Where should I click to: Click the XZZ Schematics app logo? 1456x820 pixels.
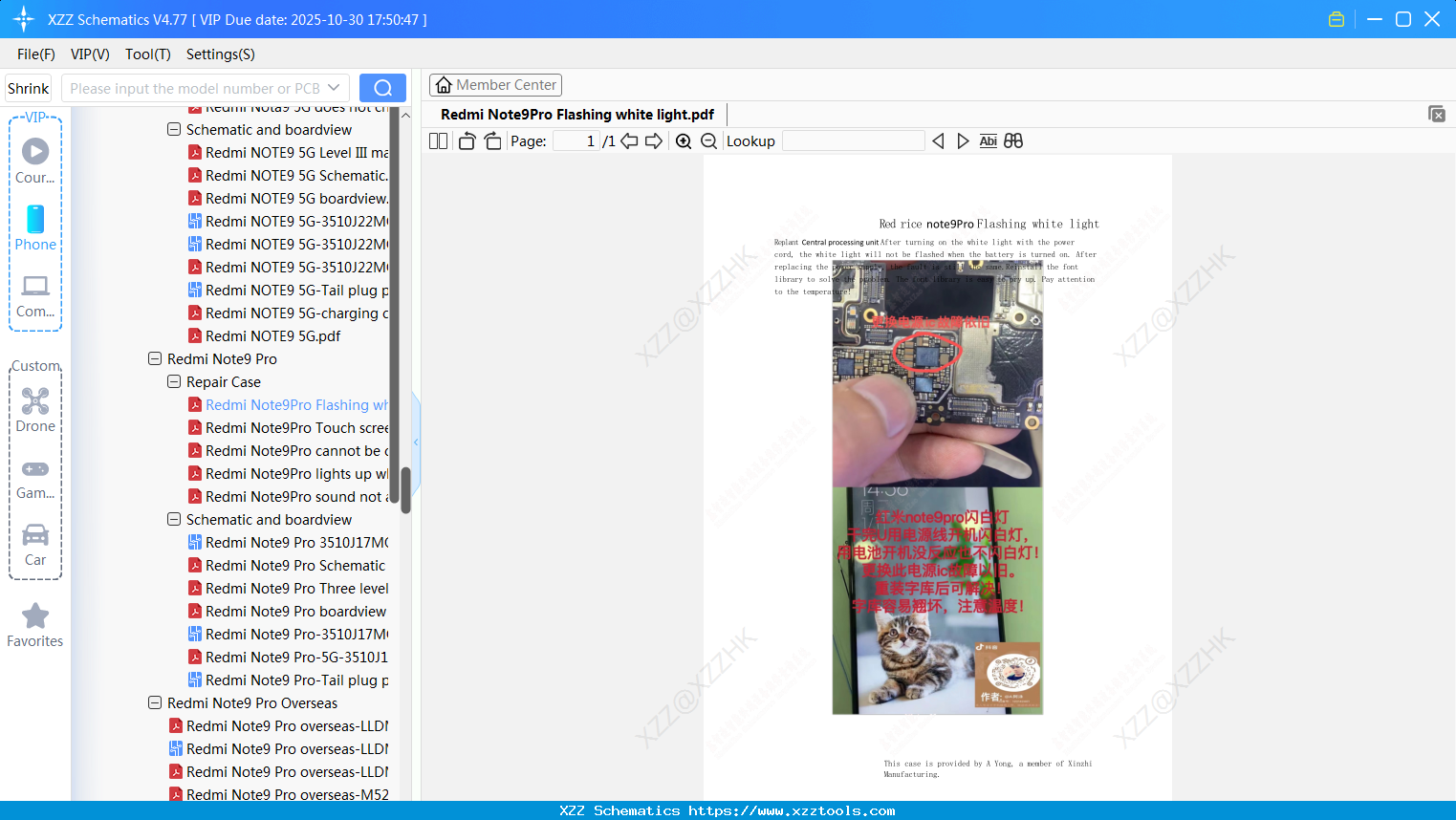23,19
